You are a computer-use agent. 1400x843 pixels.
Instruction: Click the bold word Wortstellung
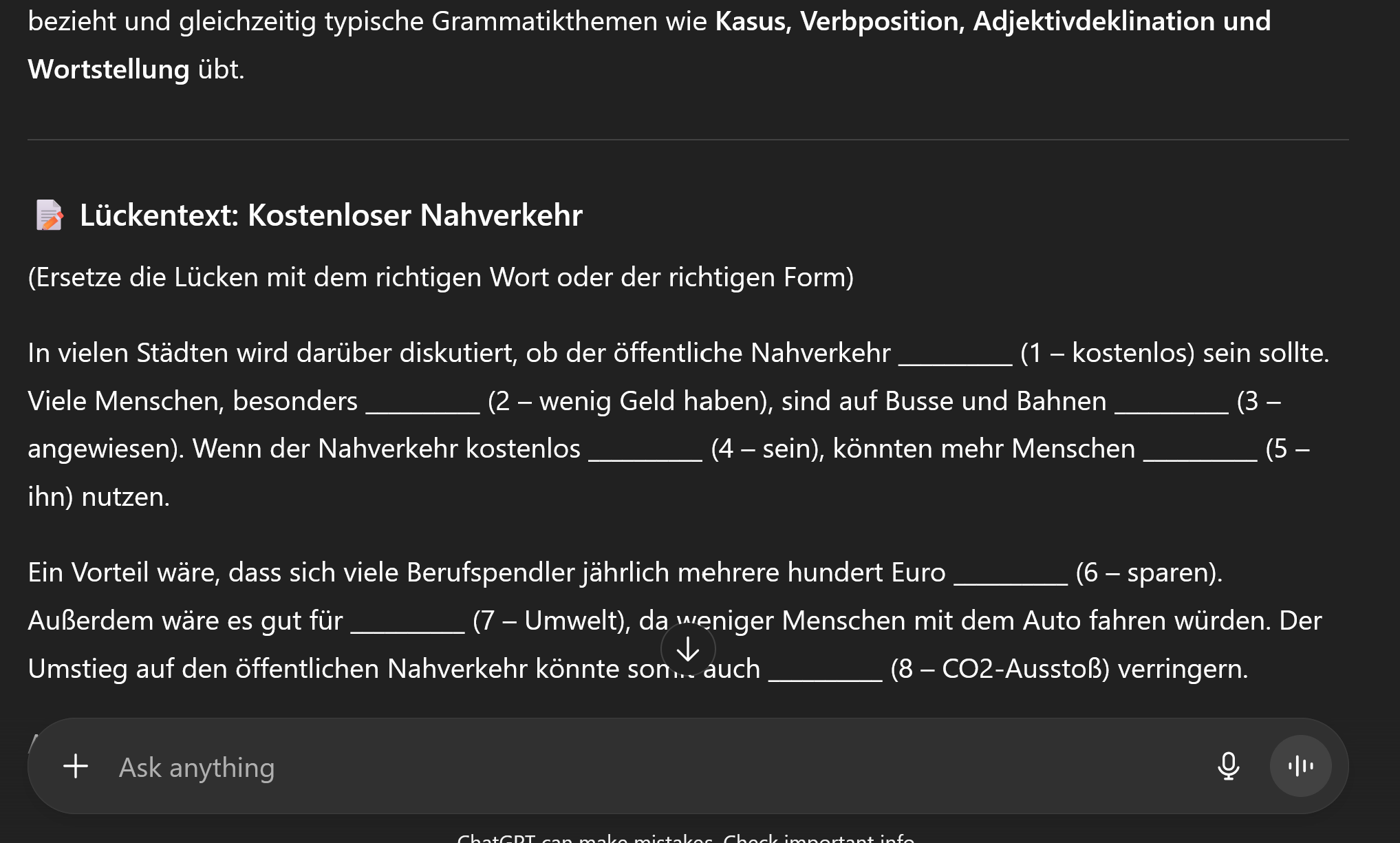[109, 70]
